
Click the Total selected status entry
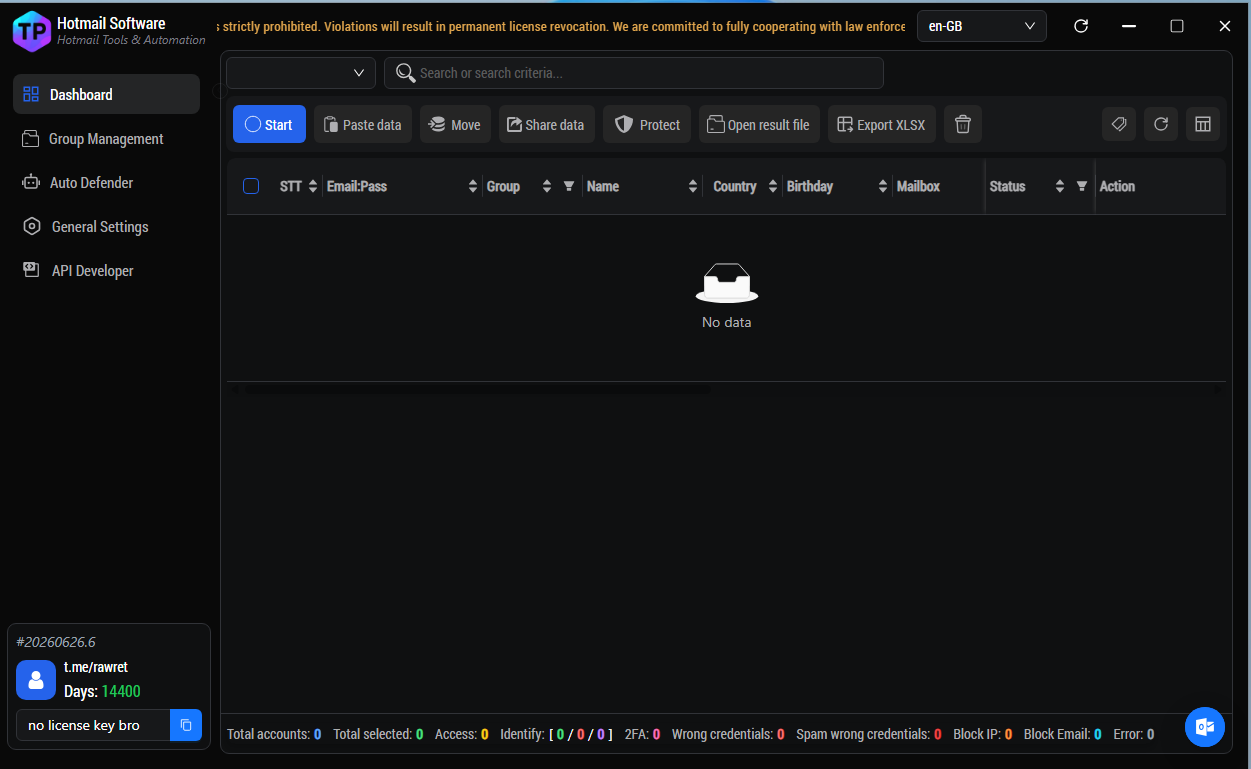coord(378,734)
